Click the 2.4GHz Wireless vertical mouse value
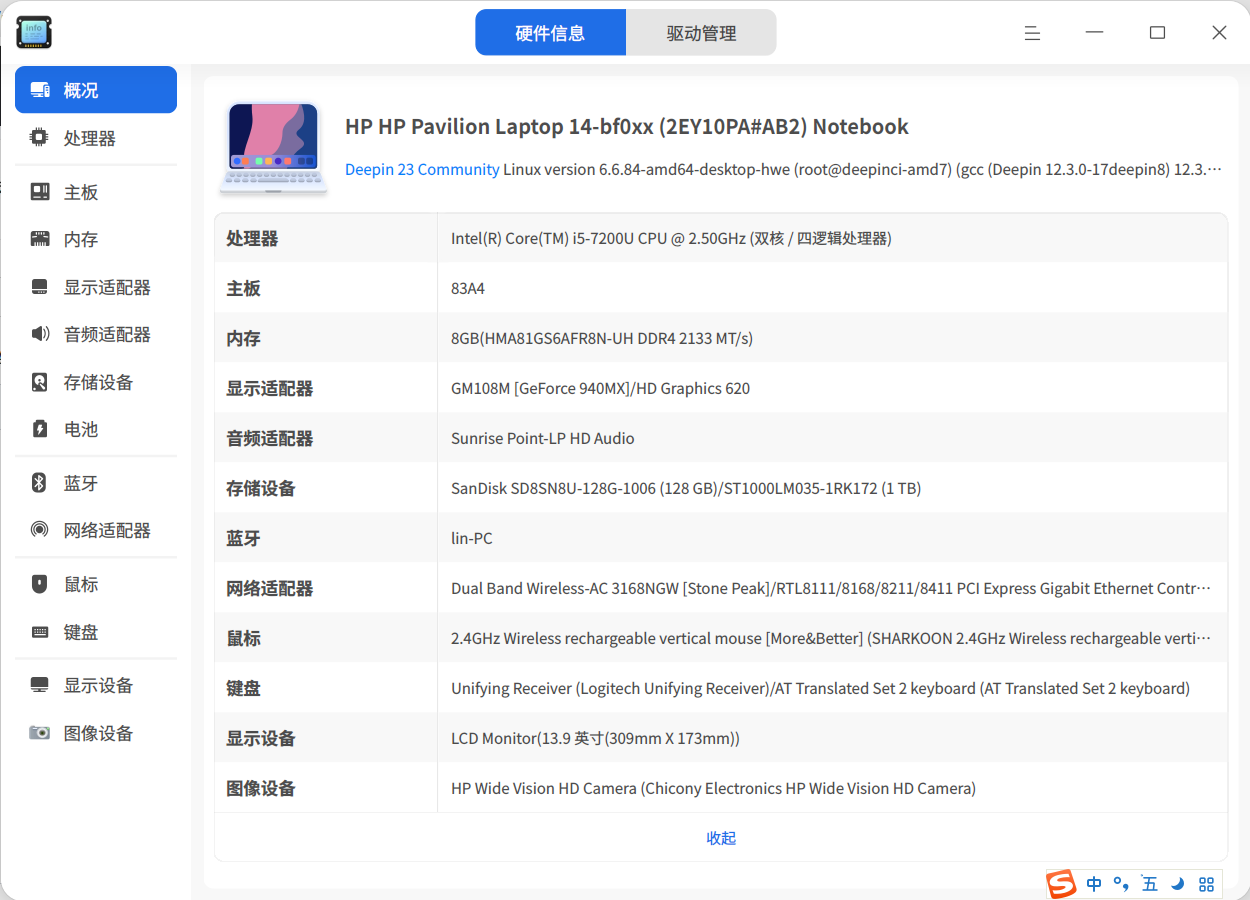 [x=831, y=638]
